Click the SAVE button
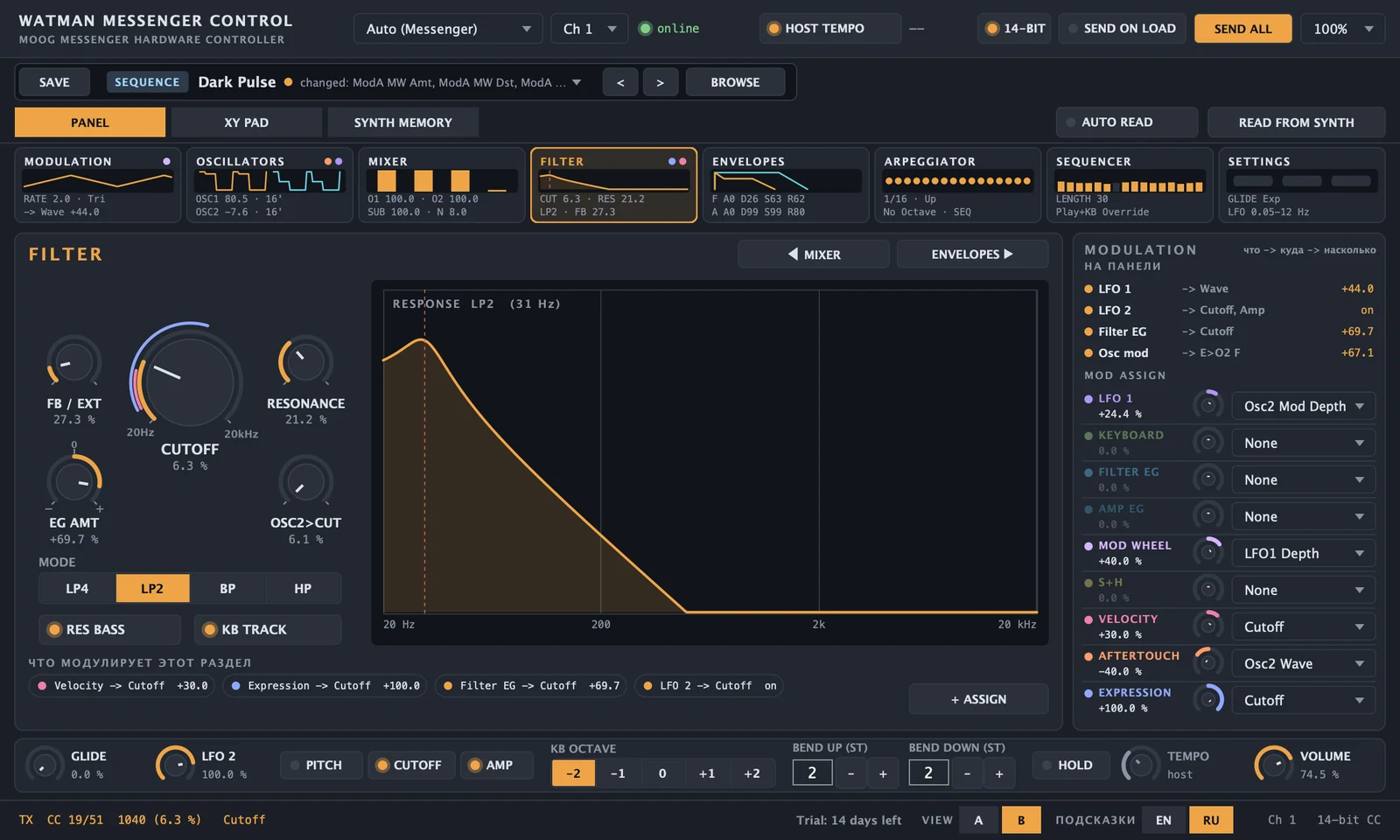Viewport: 1400px width, 840px height. click(x=54, y=82)
